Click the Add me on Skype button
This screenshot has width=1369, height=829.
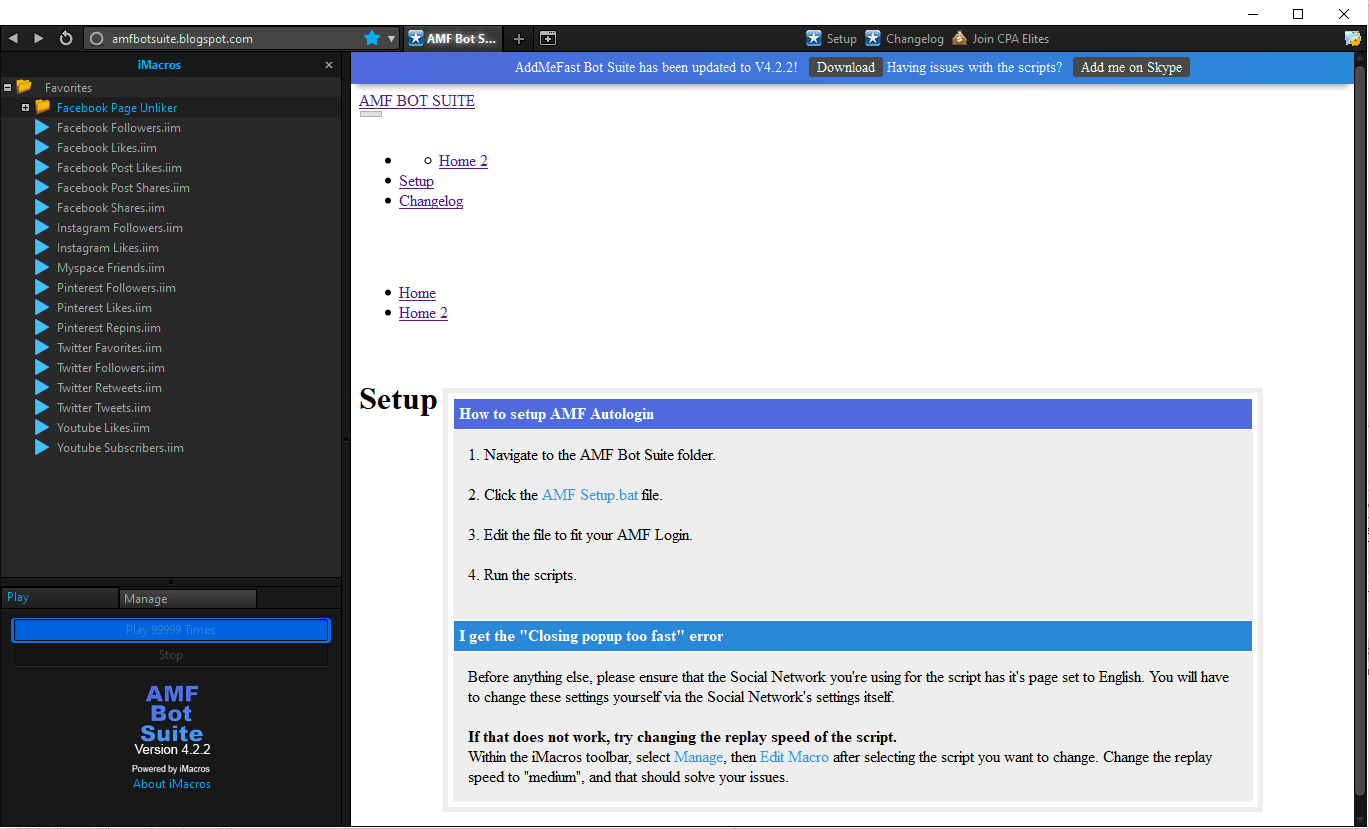1131,67
